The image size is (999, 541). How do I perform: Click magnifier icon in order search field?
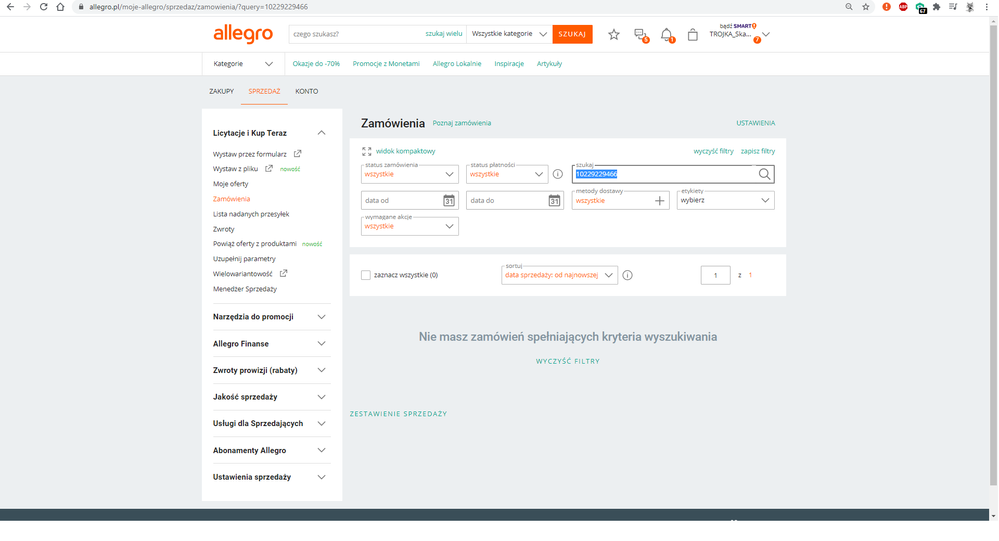pyautogui.click(x=765, y=174)
